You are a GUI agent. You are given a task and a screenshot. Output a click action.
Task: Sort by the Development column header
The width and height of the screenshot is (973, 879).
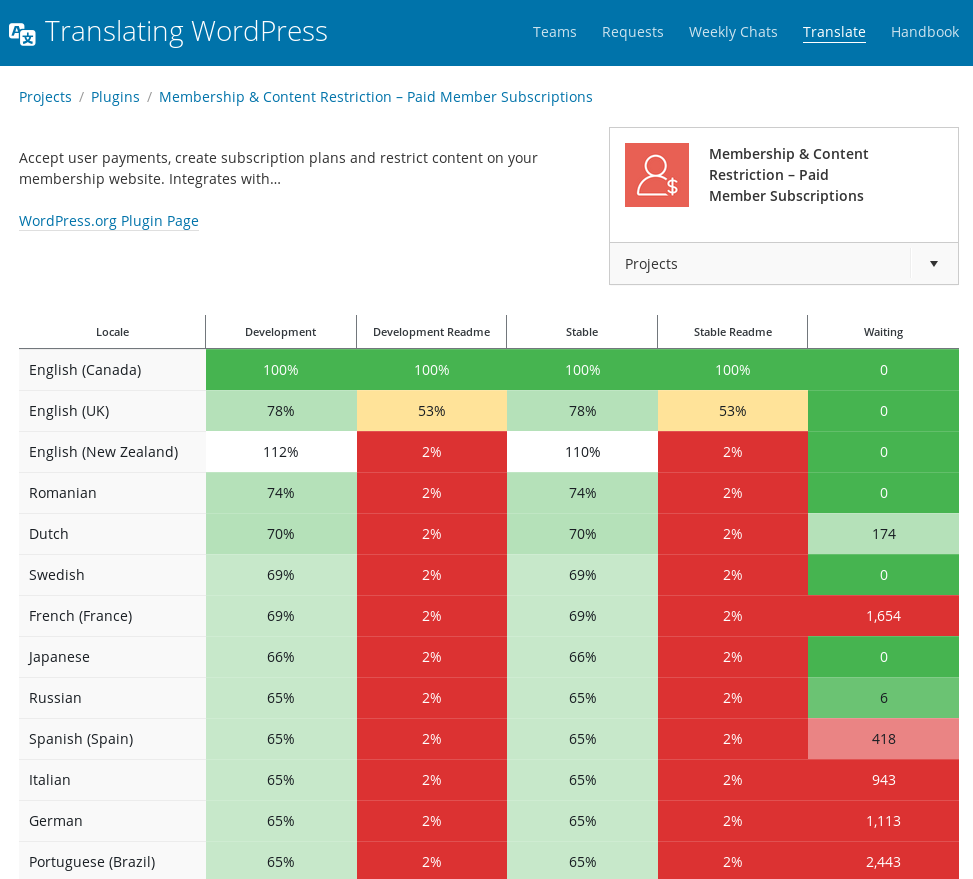[280, 332]
